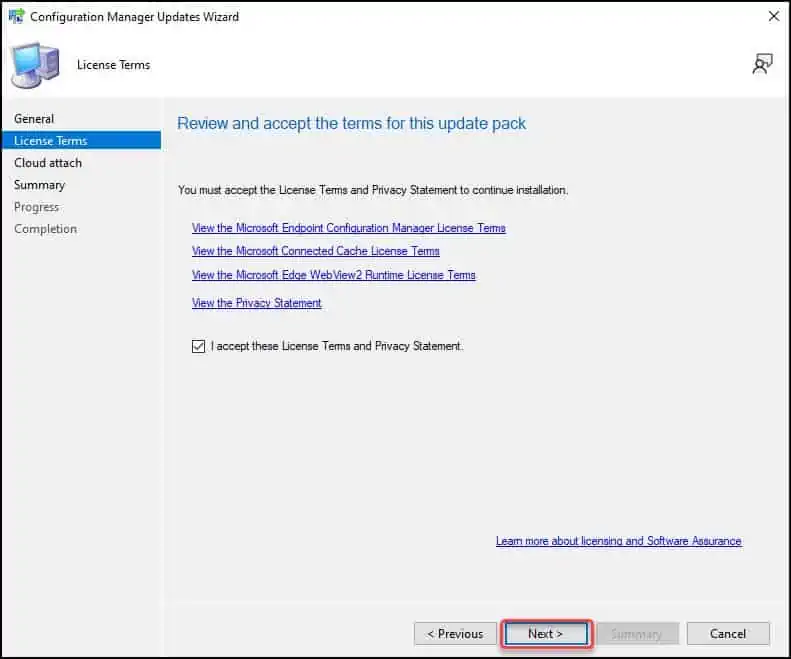
Task: Click the Configuration Manager title bar icon
Action: click(16, 16)
